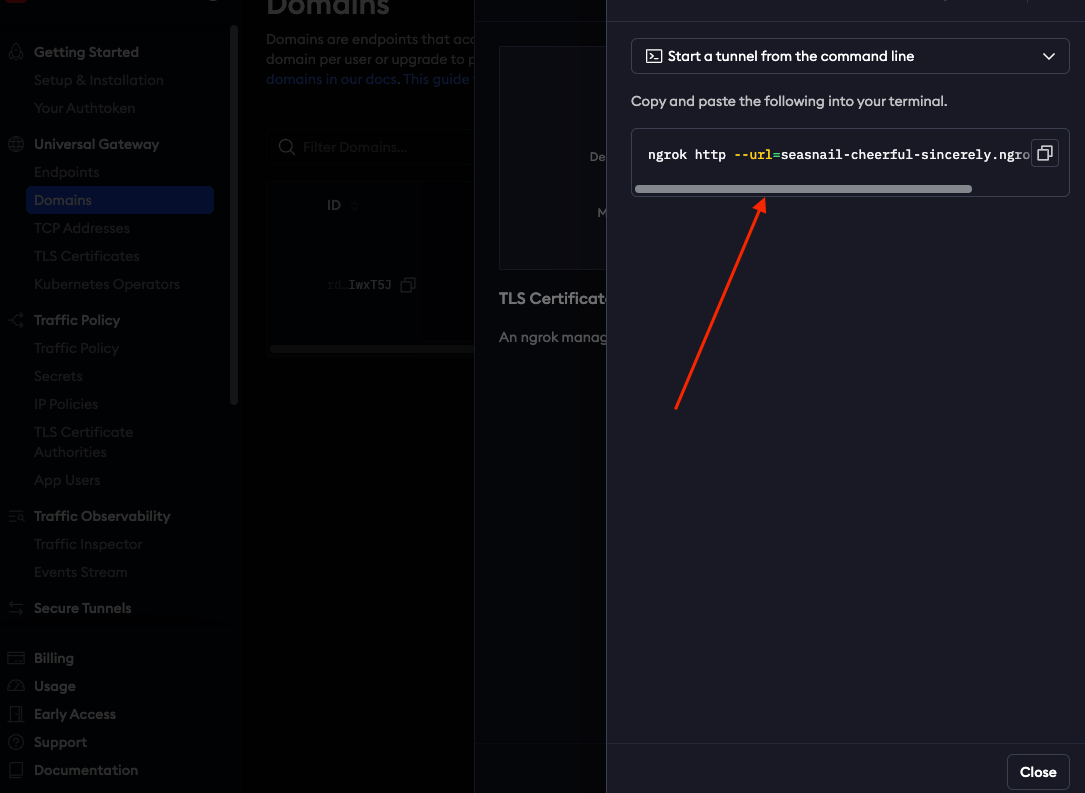Click the Documentation book icon
This screenshot has width=1085, height=793.
click(x=16, y=770)
